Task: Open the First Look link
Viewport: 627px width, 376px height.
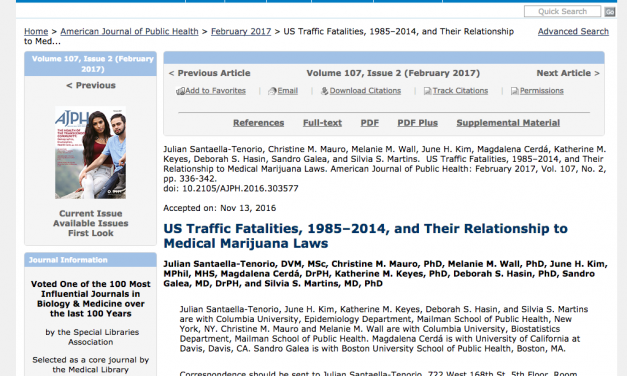Action: [x=91, y=233]
